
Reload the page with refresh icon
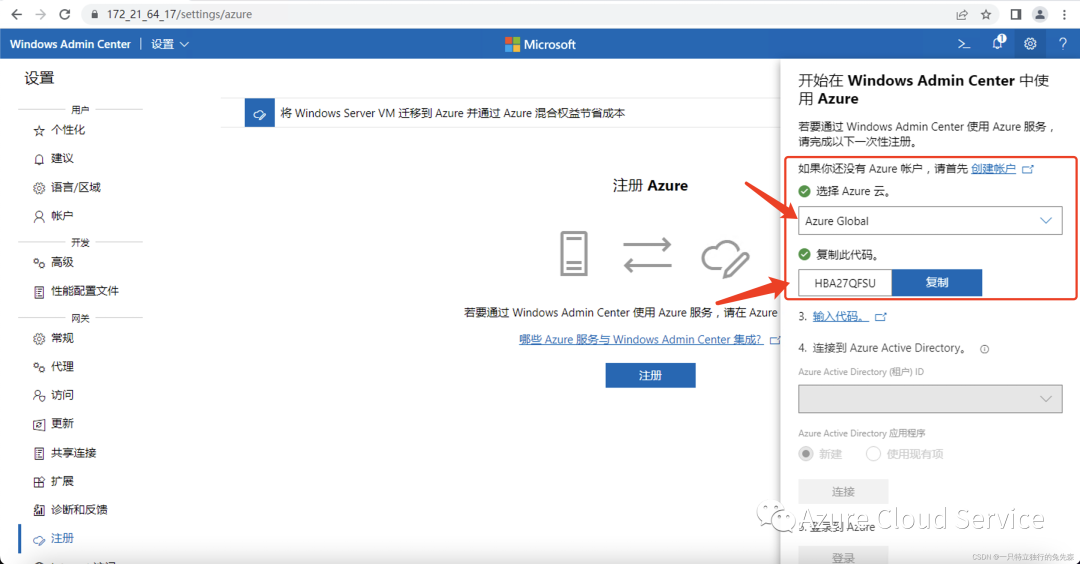tap(65, 14)
